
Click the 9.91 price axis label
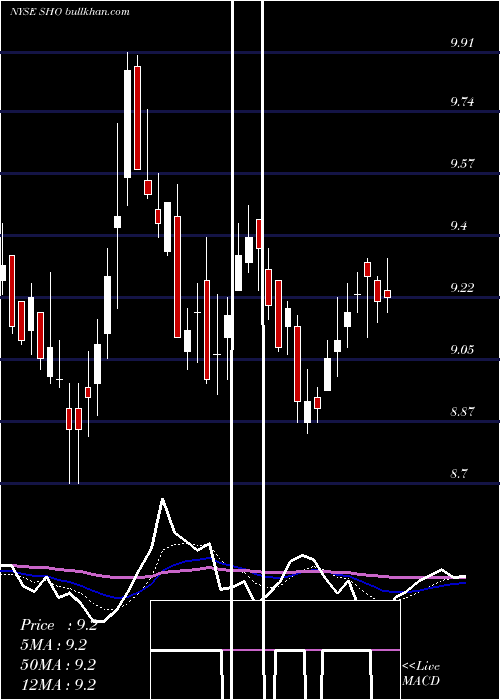pyautogui.click(x=462, y=43)
